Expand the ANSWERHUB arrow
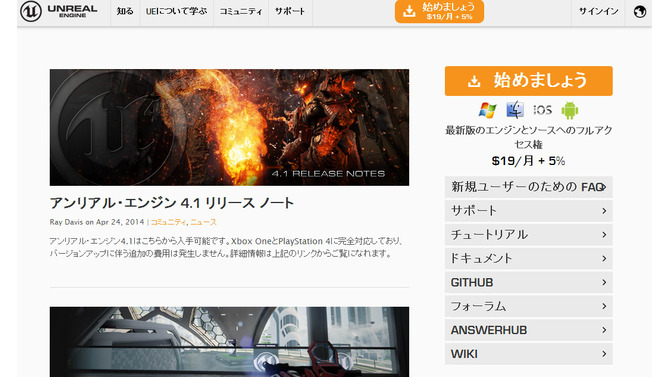670x377 pixels. click(x=604, y=330)
